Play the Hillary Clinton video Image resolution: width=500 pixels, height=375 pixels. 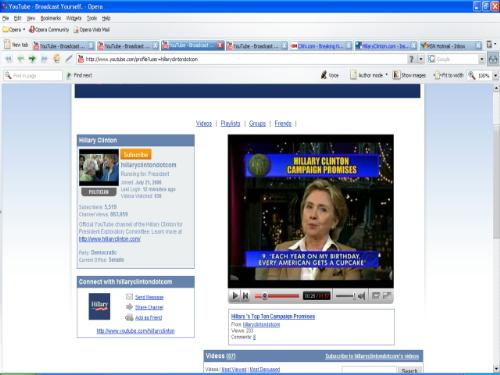[235, 295]
